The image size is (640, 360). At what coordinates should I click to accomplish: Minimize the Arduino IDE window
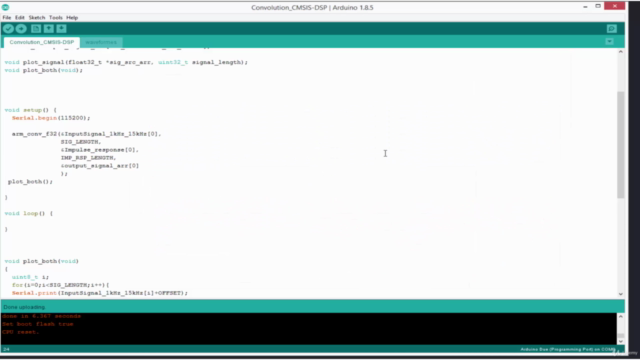tap(585, 7)
